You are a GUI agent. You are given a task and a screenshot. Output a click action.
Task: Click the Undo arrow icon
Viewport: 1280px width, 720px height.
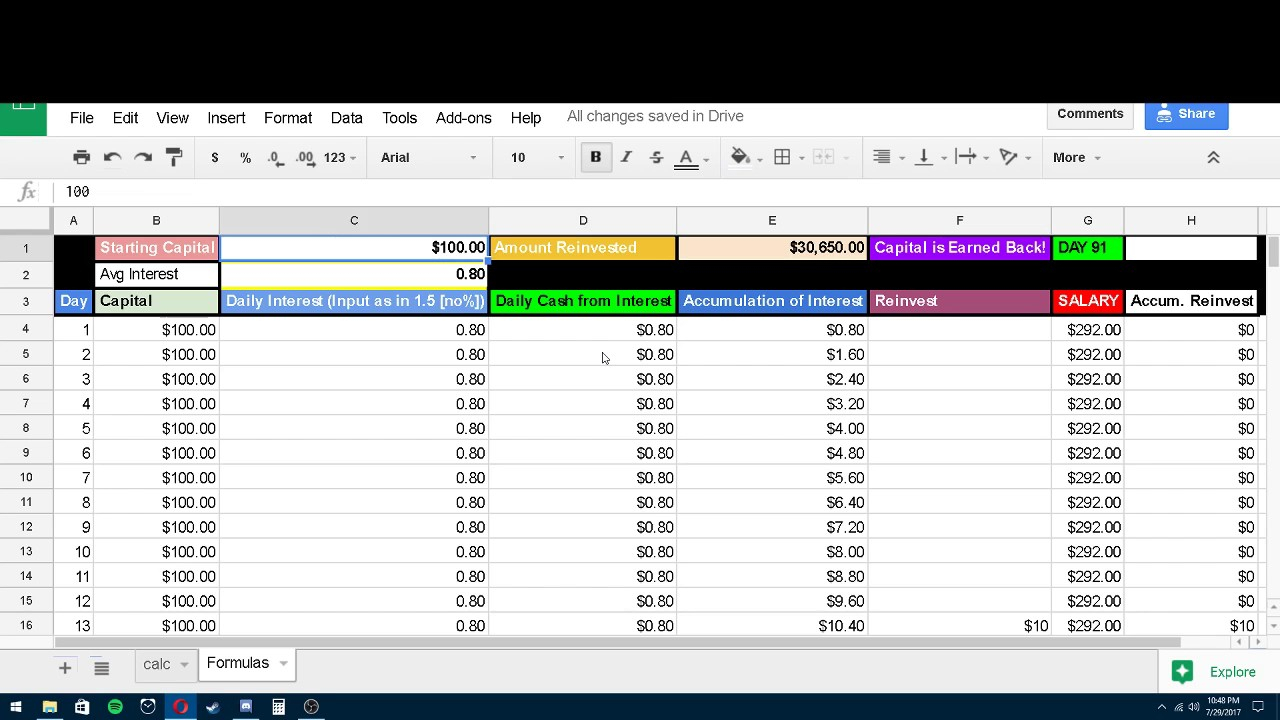112,157
